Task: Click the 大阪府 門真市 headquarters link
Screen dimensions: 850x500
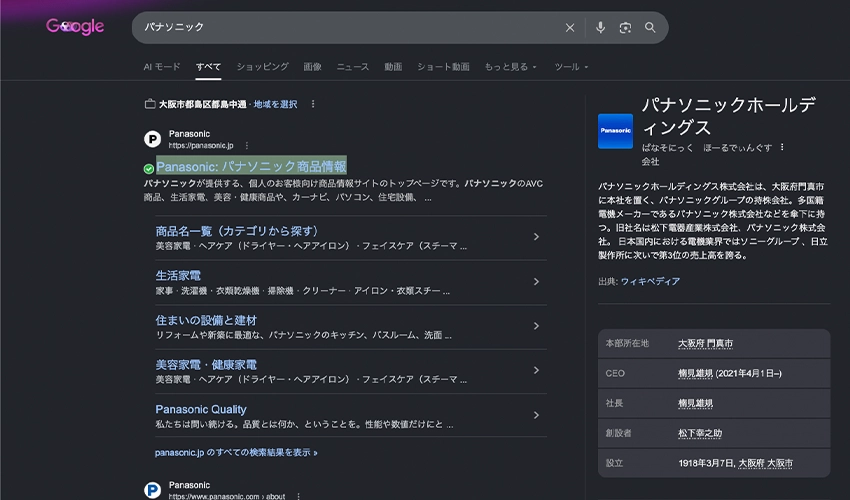Action: tap(705, 343)
